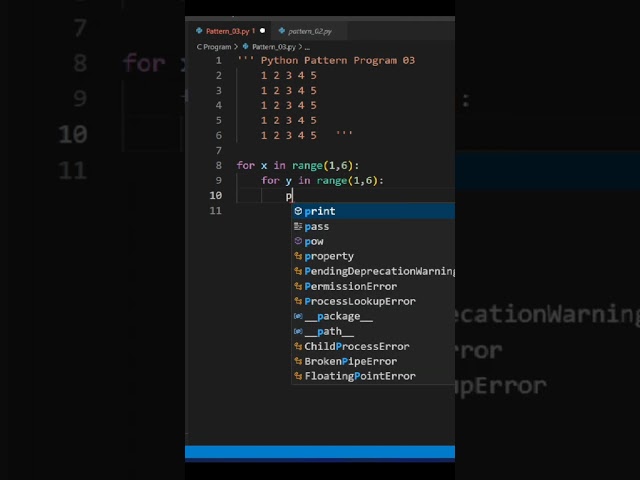640x480 pixels.
Task: Select __package__ suggestion
Action: (x=373, y=316)
